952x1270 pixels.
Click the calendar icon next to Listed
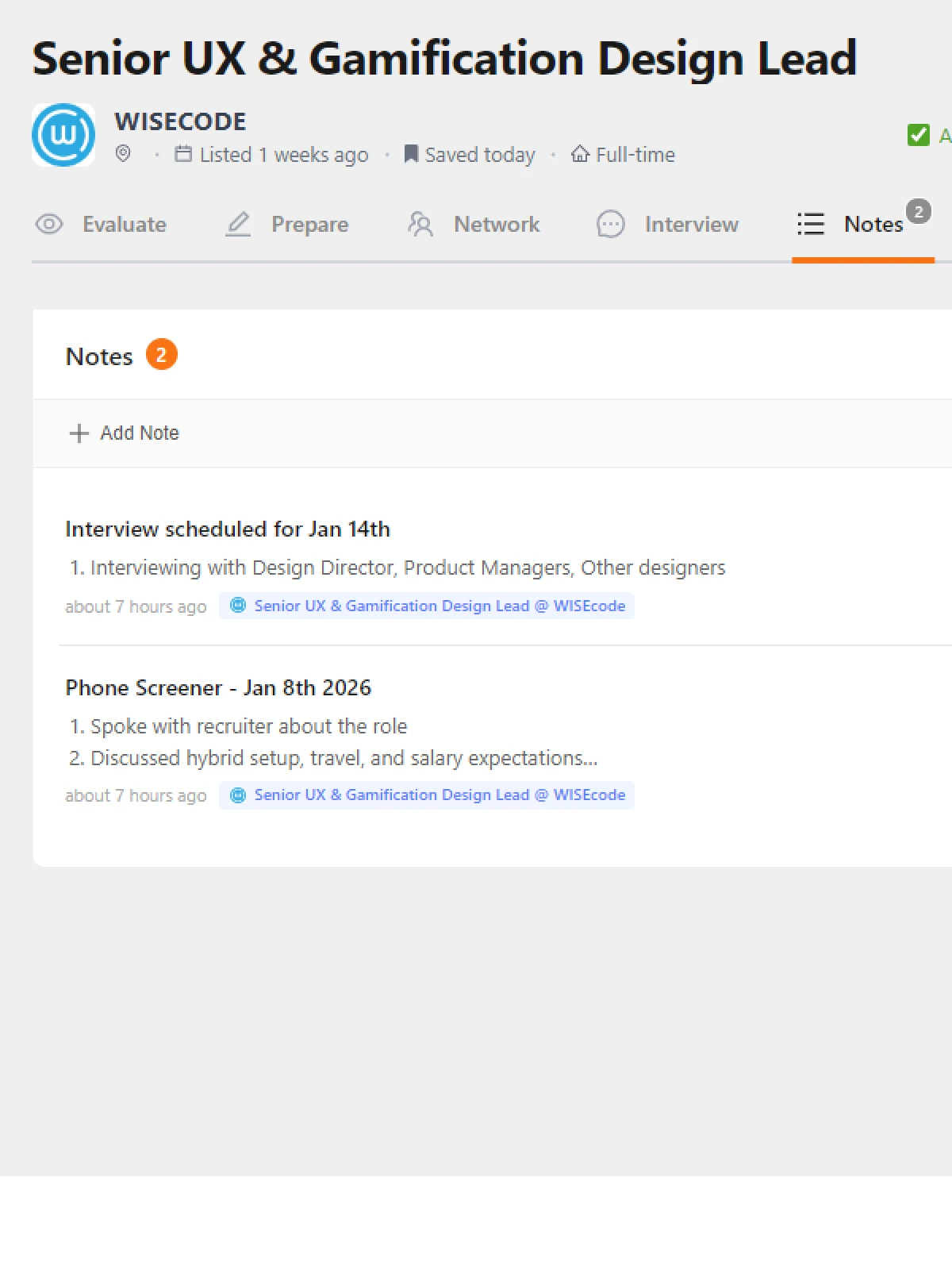click(x=183, y=153)
